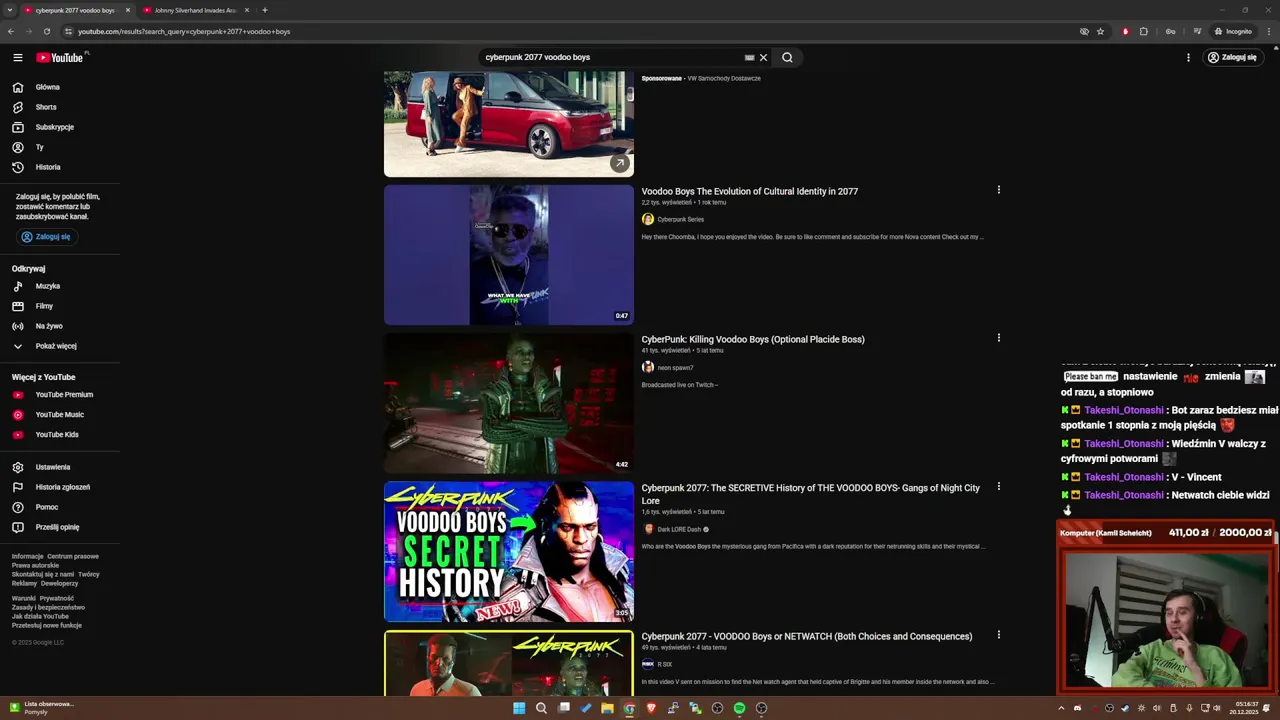Open Historia zgłoszeń in sidebar
1280x720 pixels.
point(60,487)
